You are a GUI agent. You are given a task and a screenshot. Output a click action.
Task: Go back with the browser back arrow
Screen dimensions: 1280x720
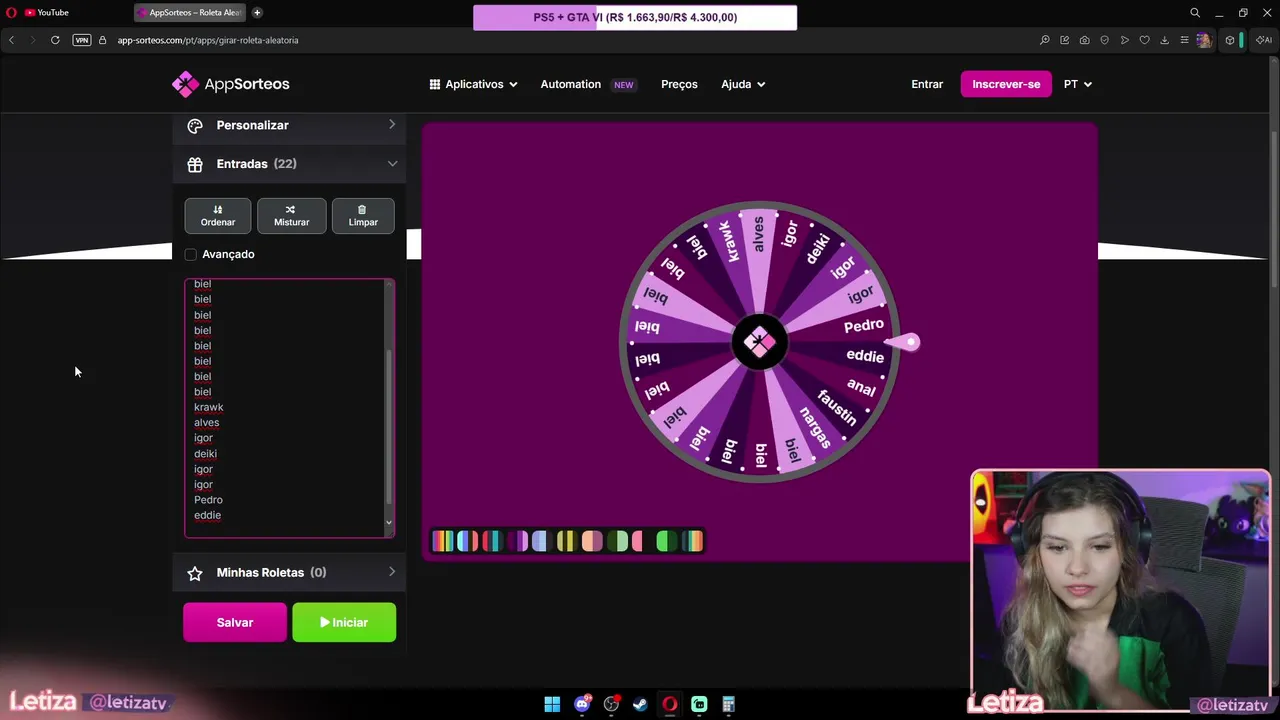(x=11, y=40)
